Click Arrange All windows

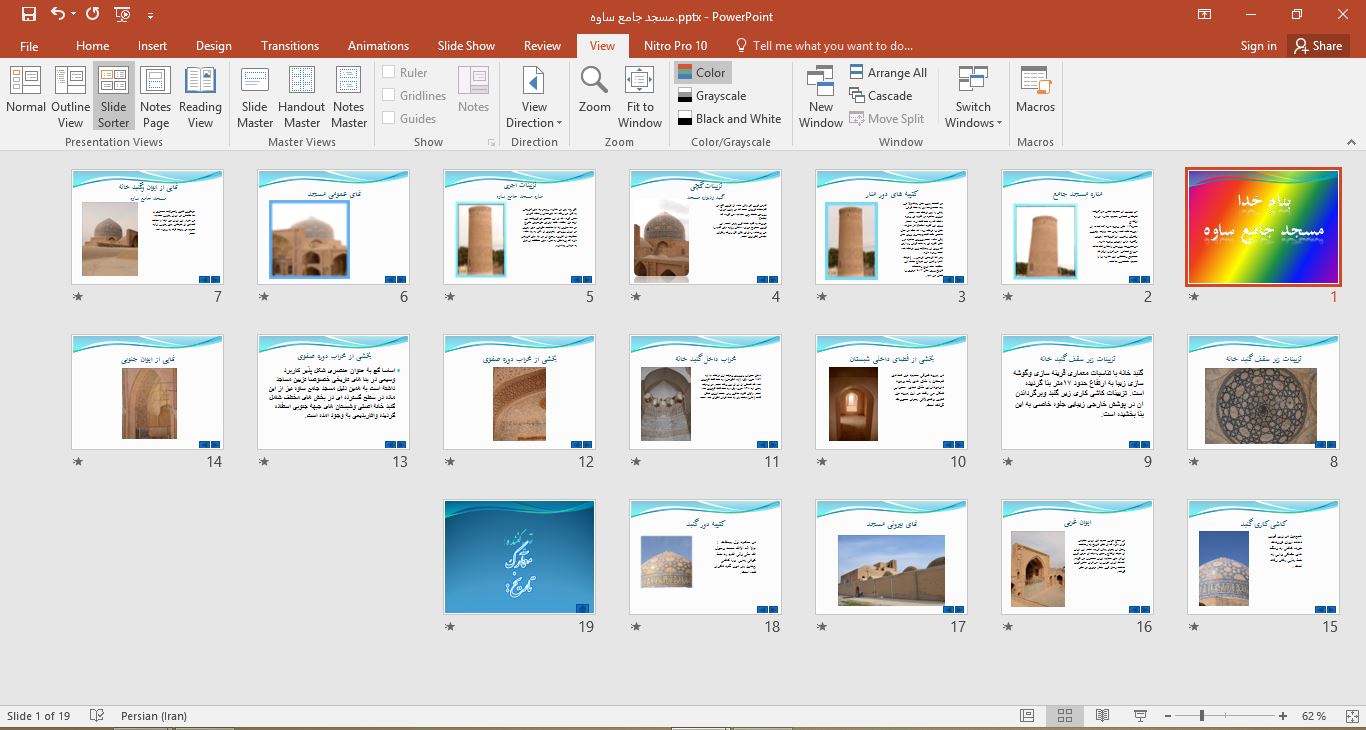888,73
